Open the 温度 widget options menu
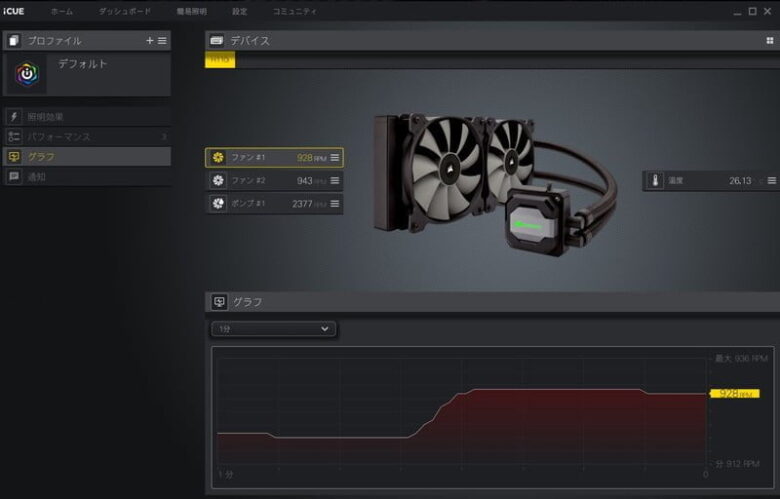Viewport: 780px width, 499px height. pyautogui.click(x=772, y=181)
